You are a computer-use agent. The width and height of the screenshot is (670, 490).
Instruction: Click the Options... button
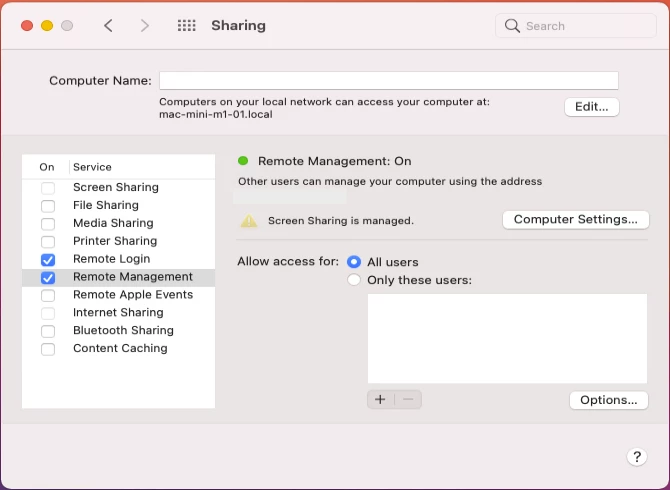pyautogui.click(x=608, y=400)
